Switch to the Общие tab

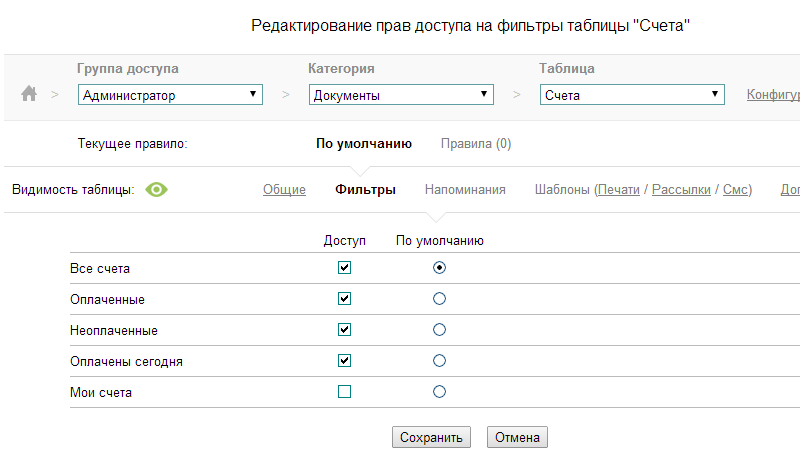pyautogui.click(x=284, y=189)
